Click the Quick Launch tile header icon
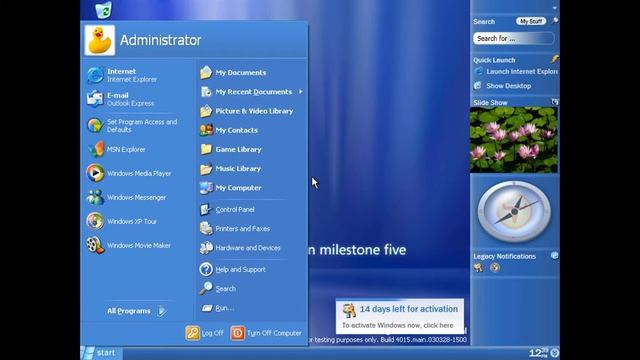This screenshot has width=640, height=360. click(x=555, y=59)
